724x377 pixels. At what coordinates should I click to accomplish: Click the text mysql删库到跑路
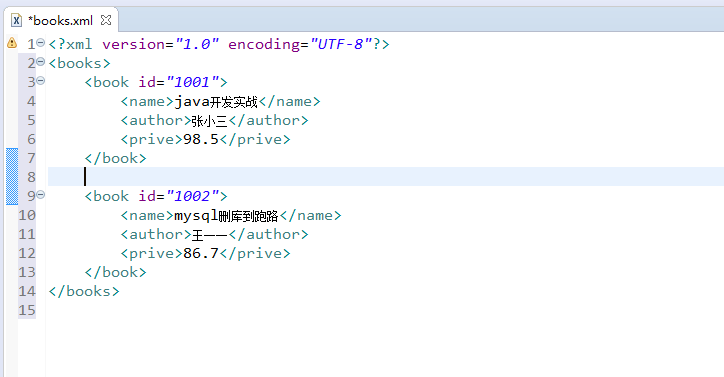226,216
